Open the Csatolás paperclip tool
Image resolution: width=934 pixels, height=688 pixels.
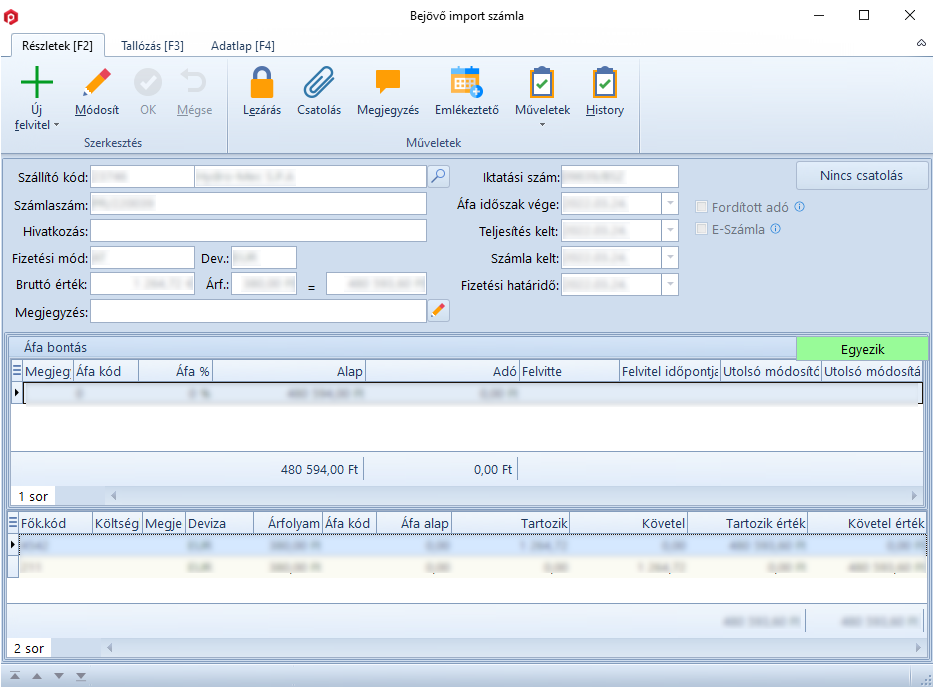(x=319, y=83)
